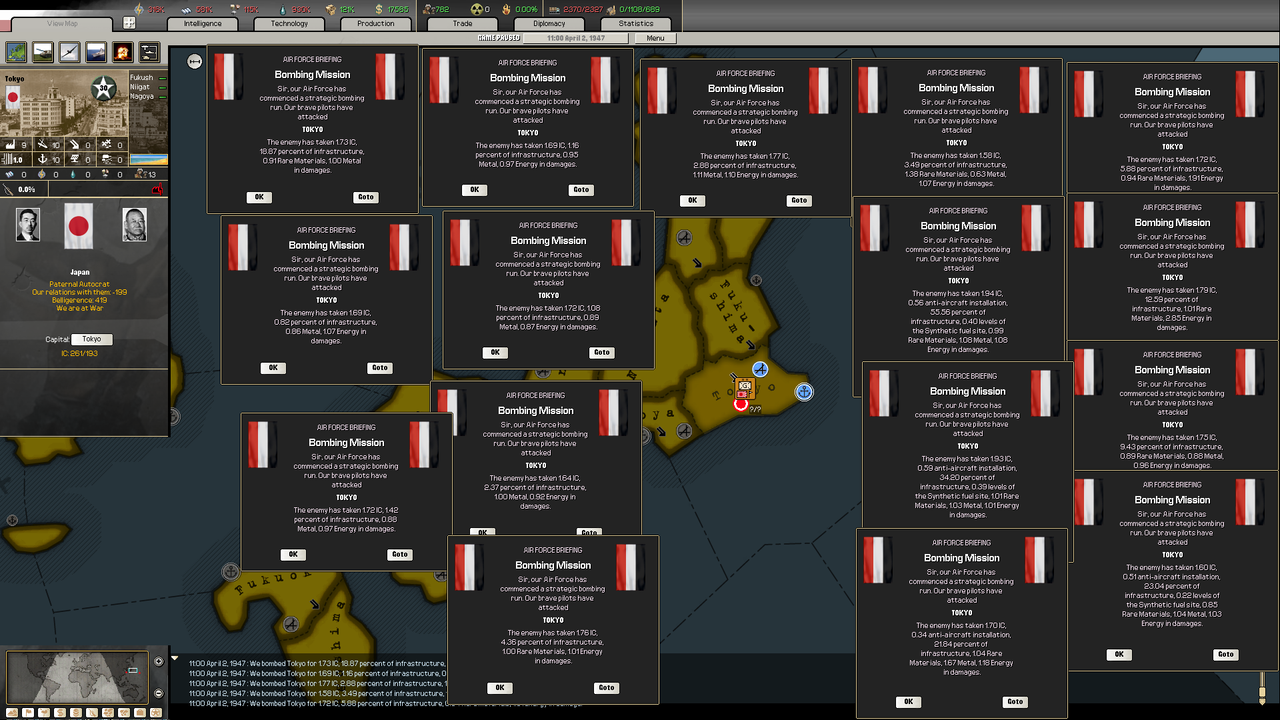
Task: Open the last left toolbar list icon
Action: point(149,52)
